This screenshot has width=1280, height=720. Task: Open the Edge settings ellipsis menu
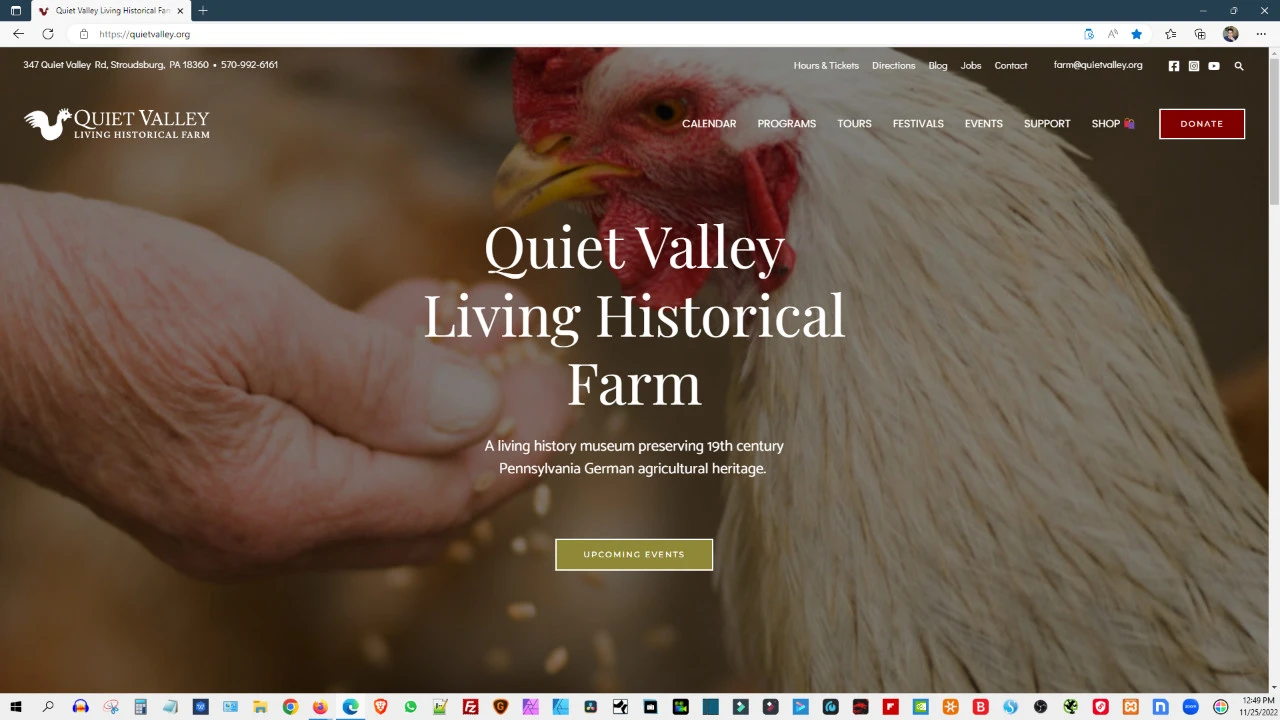coord(1261,34)
